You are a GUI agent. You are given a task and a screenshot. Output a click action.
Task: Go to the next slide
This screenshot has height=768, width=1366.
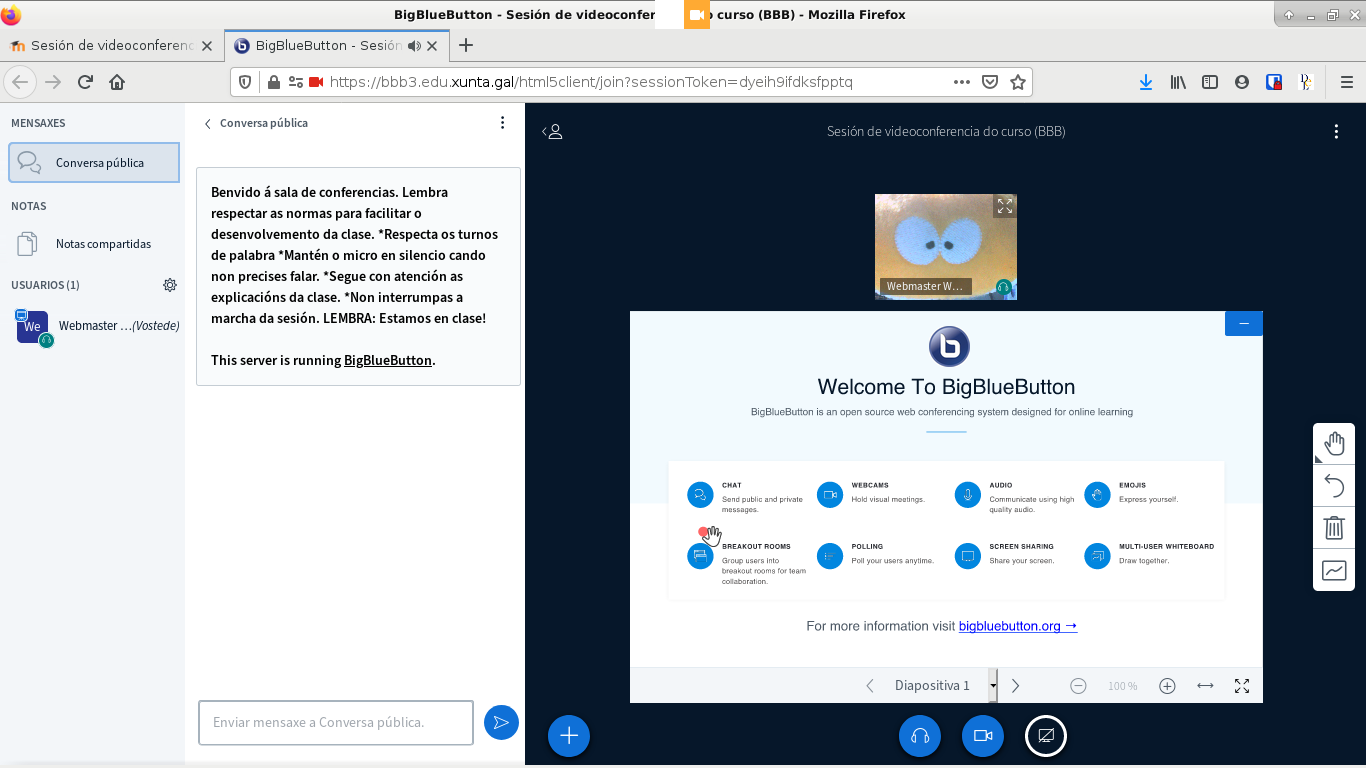click(1016, 686)
